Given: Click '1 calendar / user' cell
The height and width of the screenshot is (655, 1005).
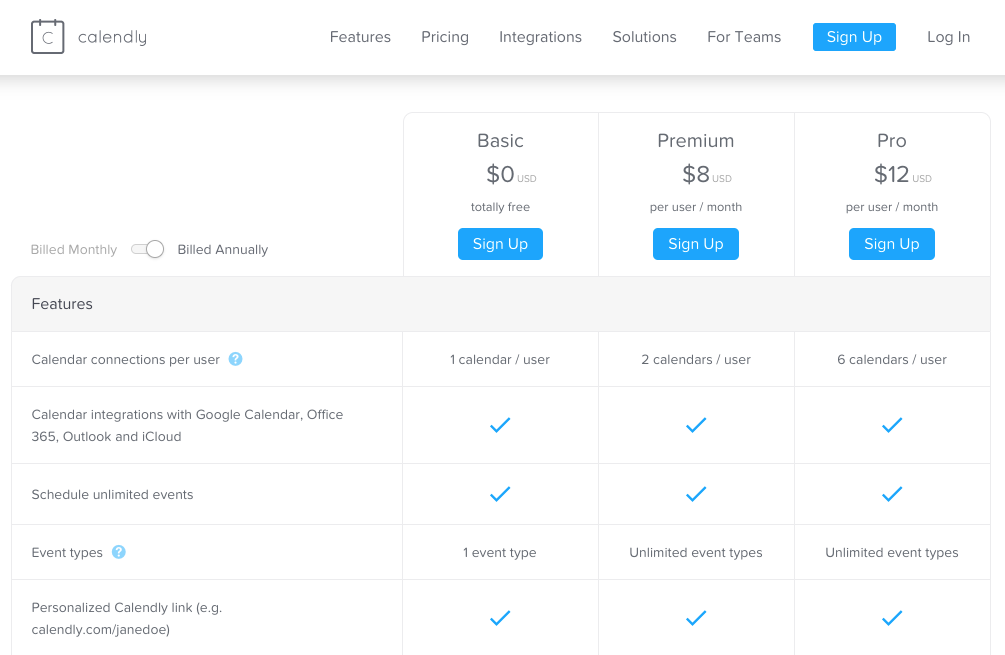Looking at the screenshot, I should [x=500, y=360].
